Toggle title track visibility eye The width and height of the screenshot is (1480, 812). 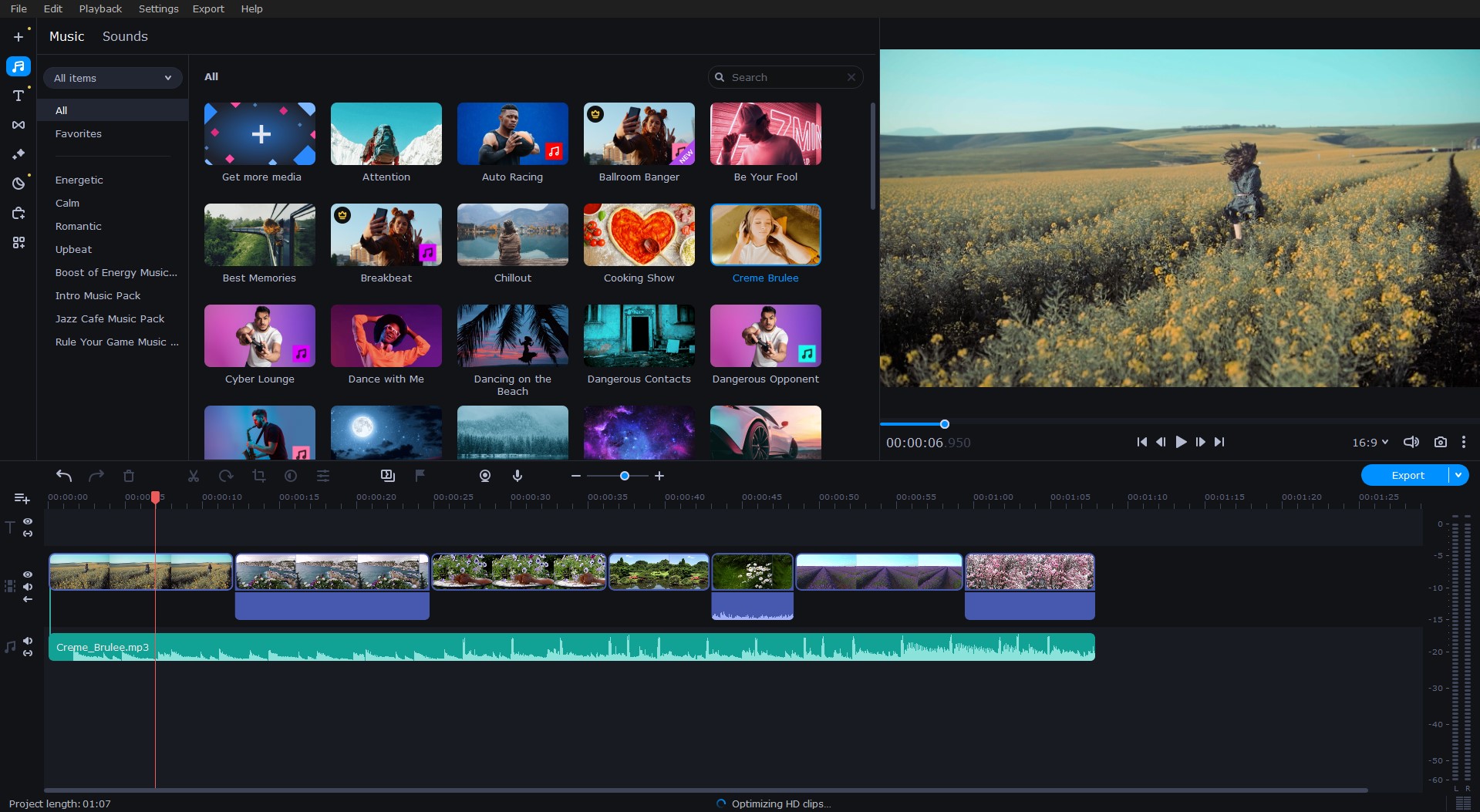click(28, 521)
